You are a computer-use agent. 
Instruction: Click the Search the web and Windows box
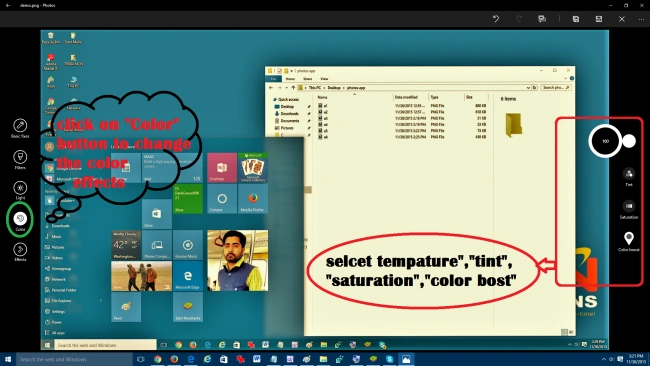pos(74,359)
